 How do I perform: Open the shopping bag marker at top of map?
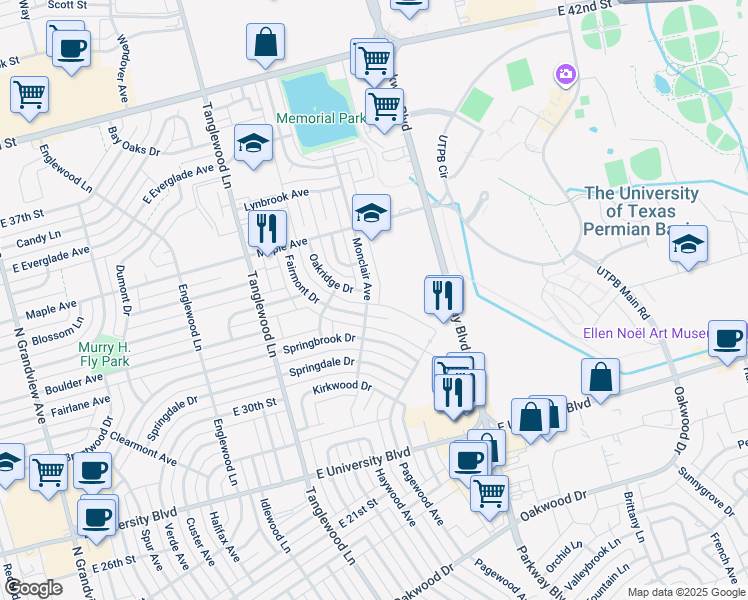point(265,42)
